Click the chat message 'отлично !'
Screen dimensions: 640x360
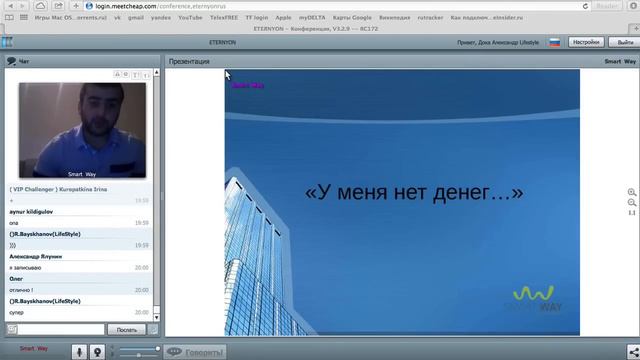[21, 290]
